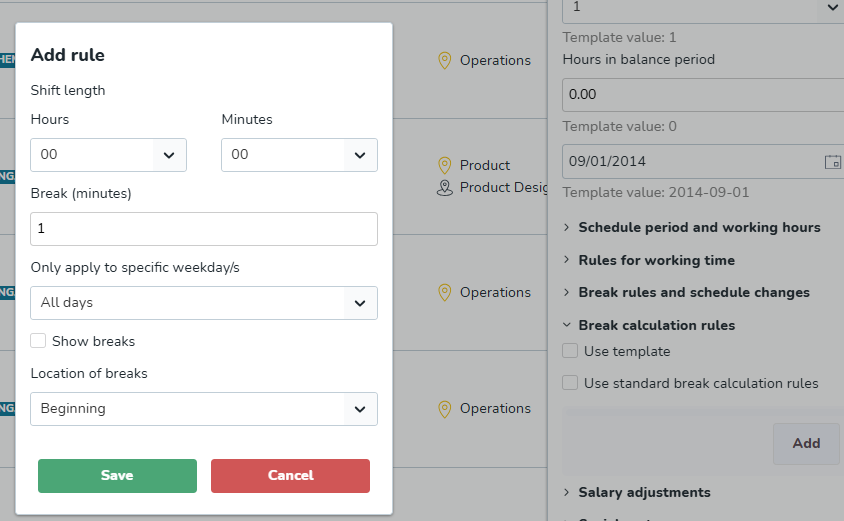Click the bottom Operations location pin icon

(x=445, y=409)
